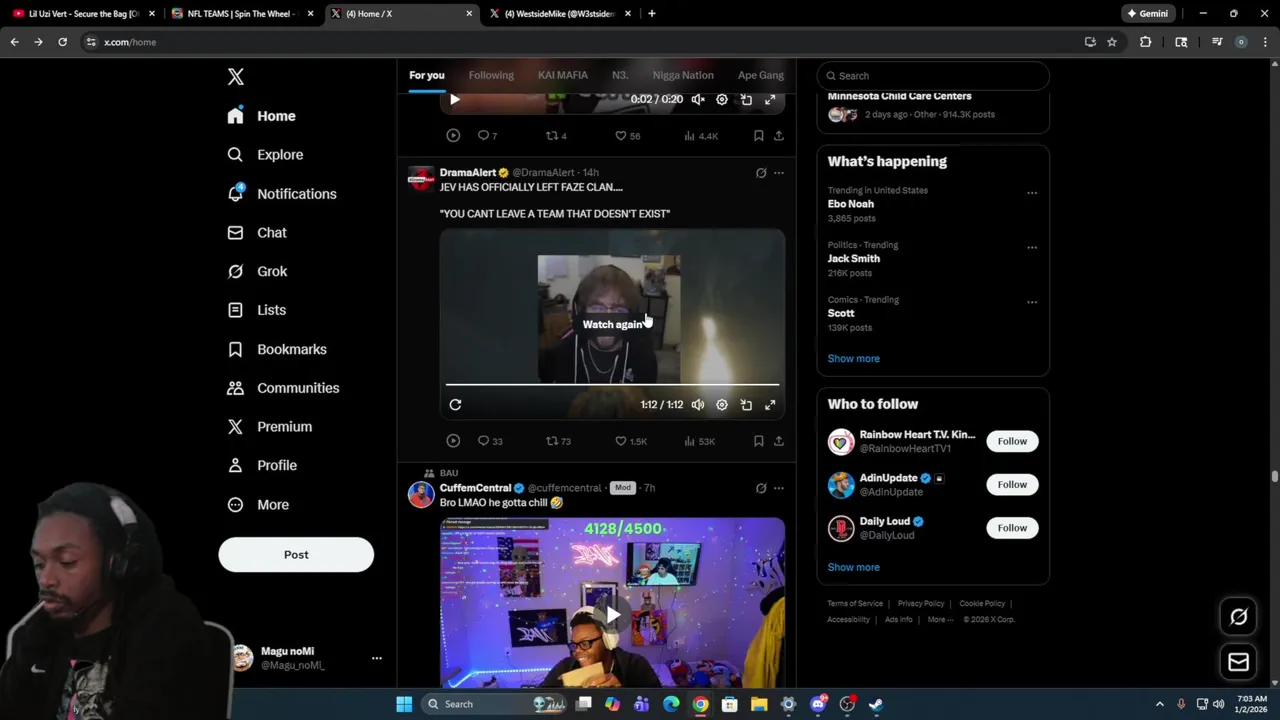
Task: Open Lists in the sidebar
Action: pos(257,310)
